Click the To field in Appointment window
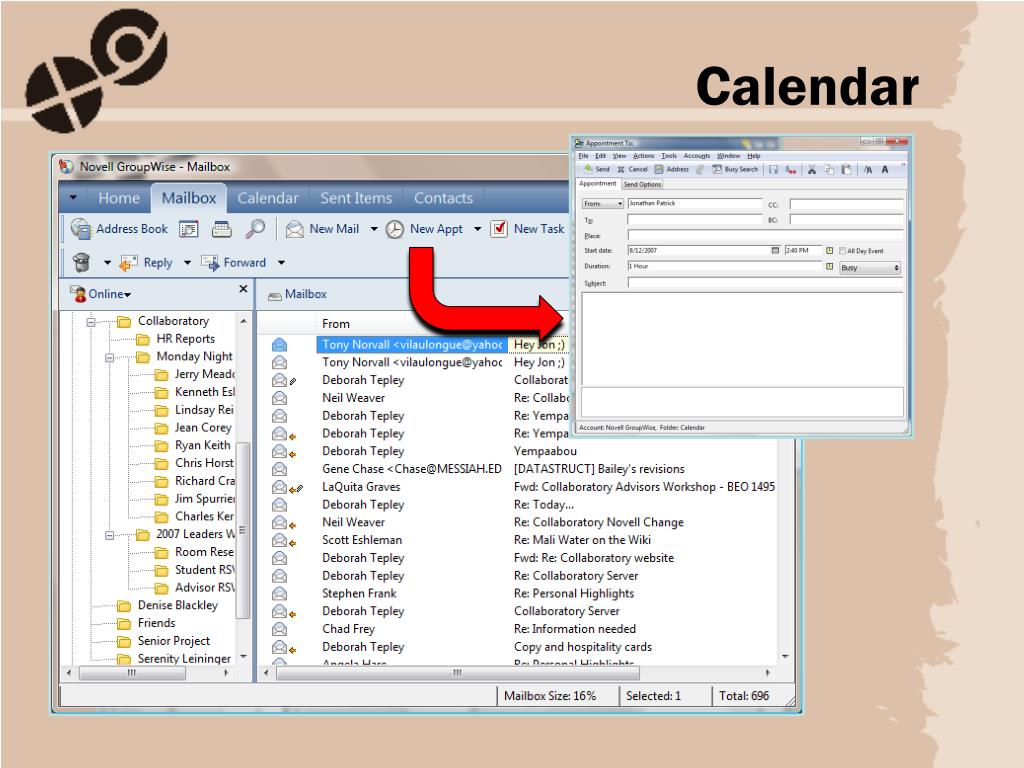Image resolution: width=1024 pixels, height=768 pixels. pyautogui.click(x=695, y=220)
